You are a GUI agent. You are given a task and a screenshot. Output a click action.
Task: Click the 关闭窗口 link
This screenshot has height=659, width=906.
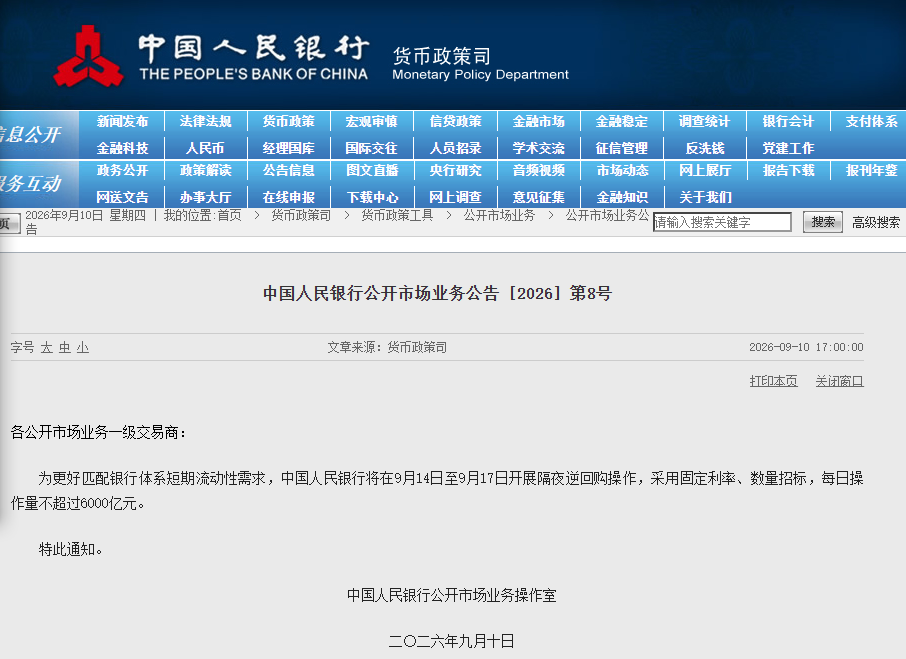[839, 381]
